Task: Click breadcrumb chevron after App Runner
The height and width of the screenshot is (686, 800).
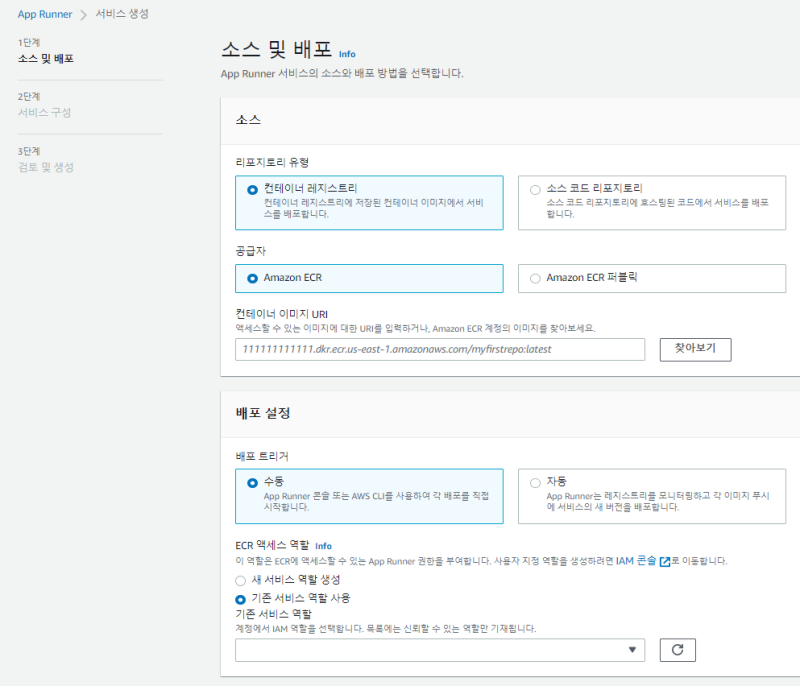Action: point(83,14)
